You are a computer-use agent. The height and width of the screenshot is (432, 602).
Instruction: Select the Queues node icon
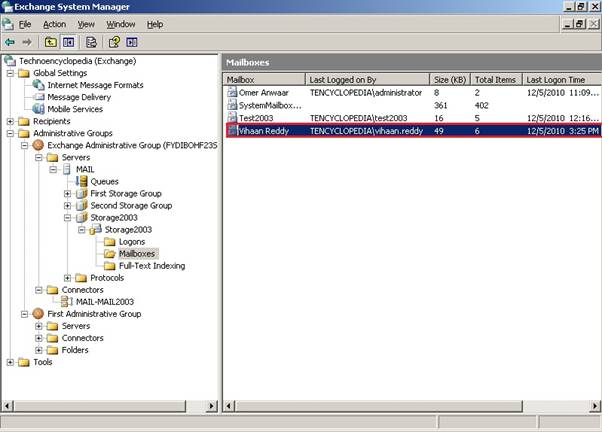click(82, 181)
